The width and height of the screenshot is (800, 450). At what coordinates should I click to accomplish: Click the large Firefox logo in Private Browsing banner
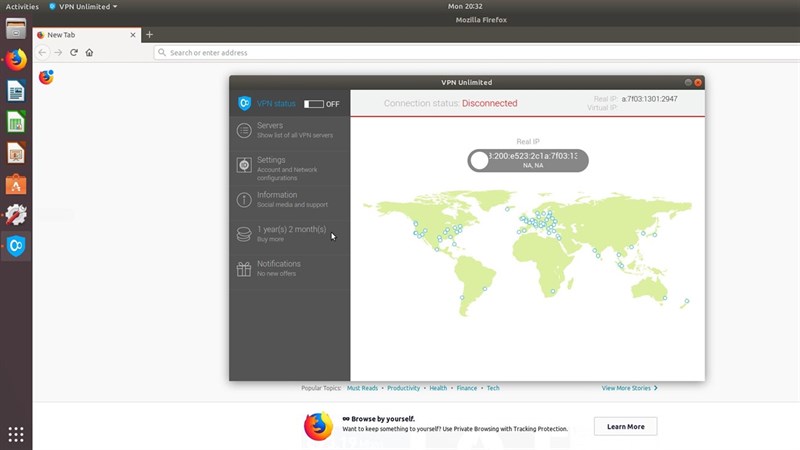click(x=318, y=426)
